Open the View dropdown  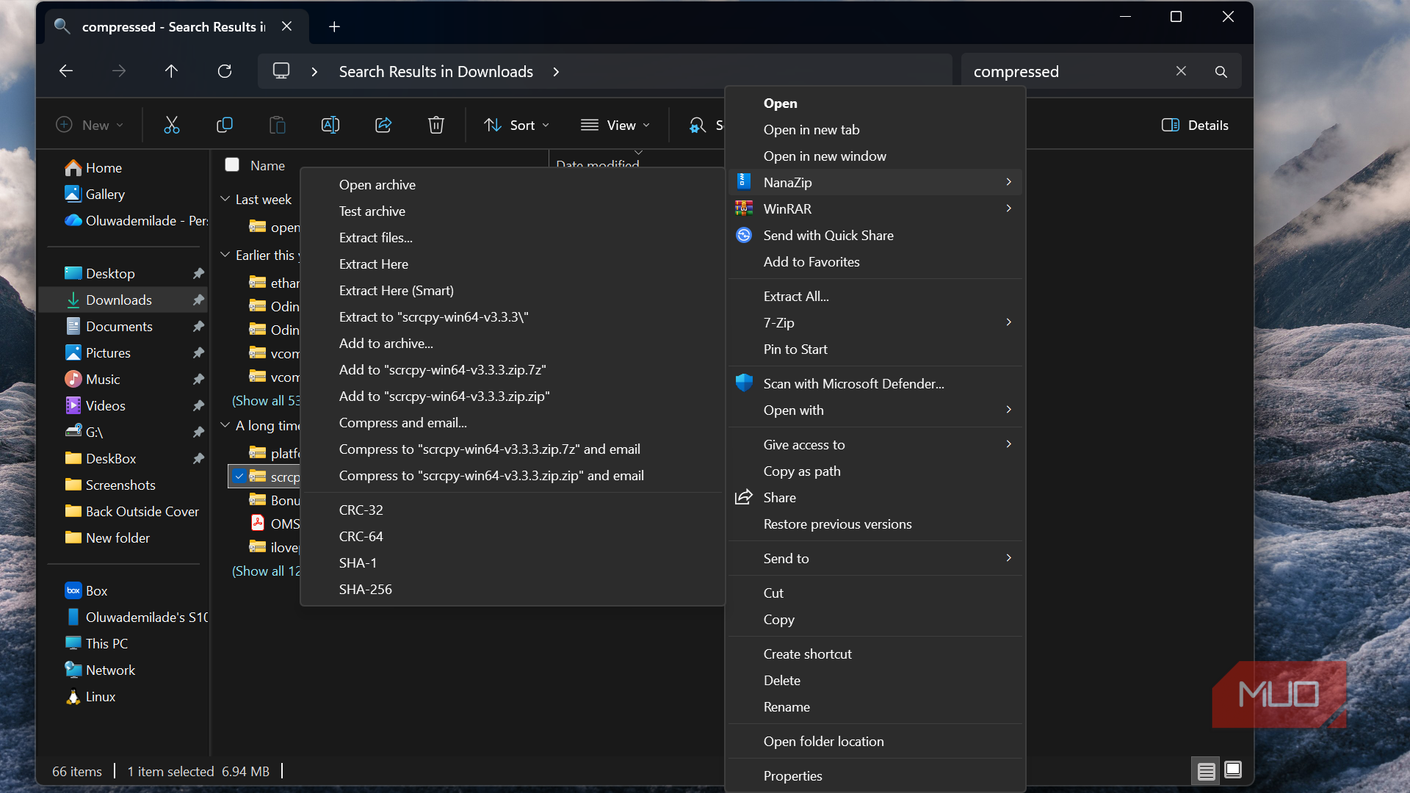tap(615, 125)
